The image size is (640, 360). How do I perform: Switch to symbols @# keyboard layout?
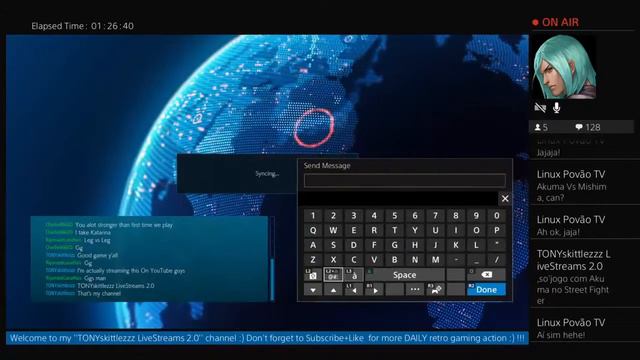pyautogui.click(x=333, y=275)
